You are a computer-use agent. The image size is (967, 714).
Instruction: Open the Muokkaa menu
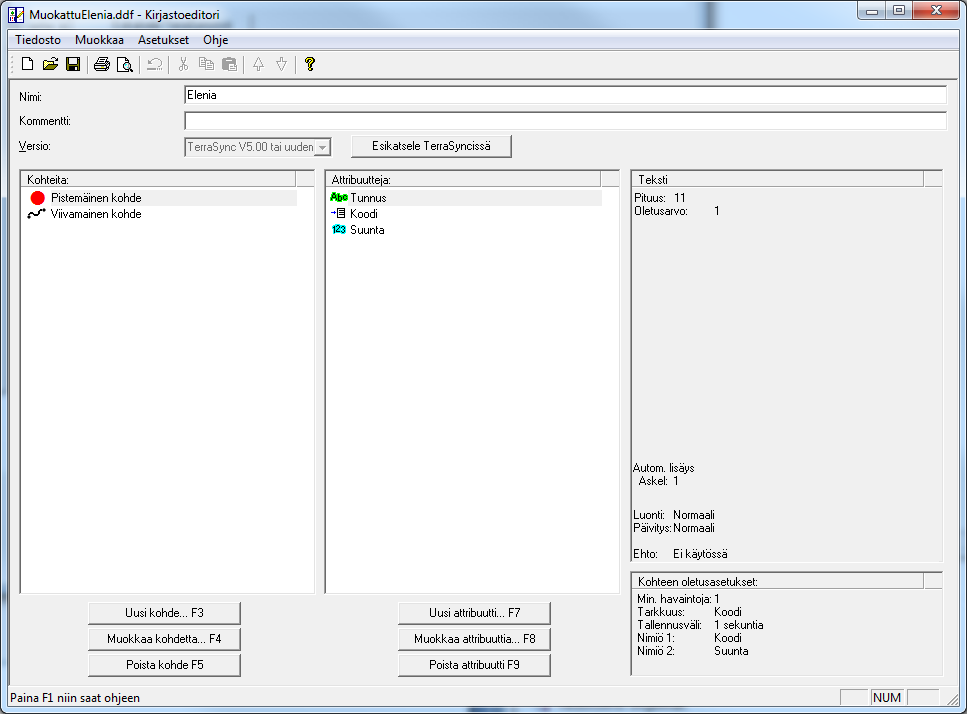(x=99, y=40)
